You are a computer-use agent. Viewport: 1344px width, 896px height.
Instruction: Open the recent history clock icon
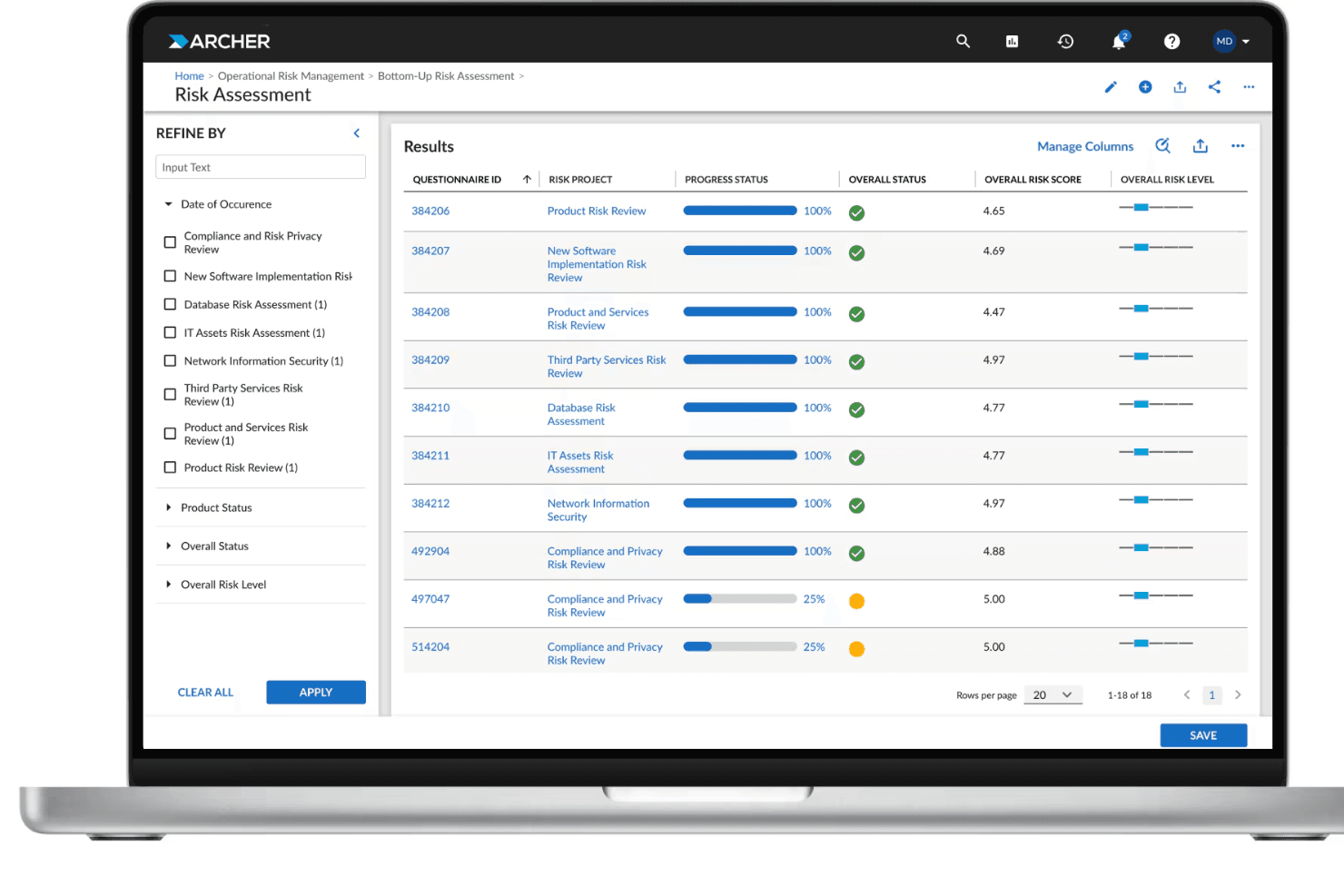pos(1065,41)
